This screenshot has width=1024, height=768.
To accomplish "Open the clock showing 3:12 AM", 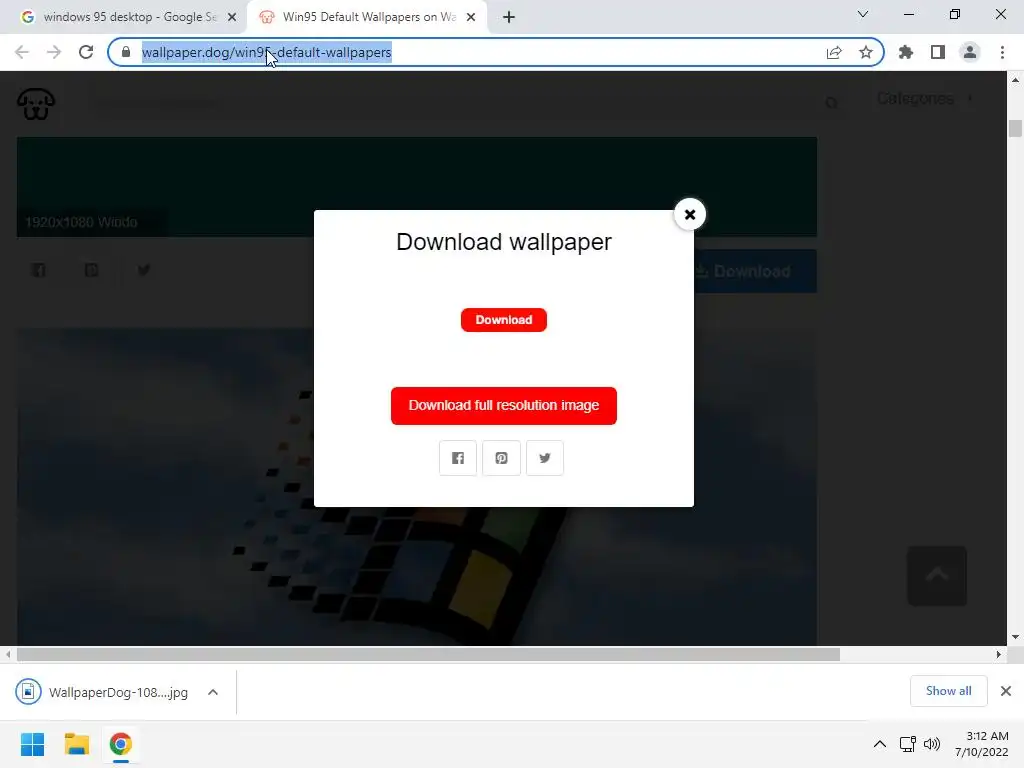I will coord(982,744).
